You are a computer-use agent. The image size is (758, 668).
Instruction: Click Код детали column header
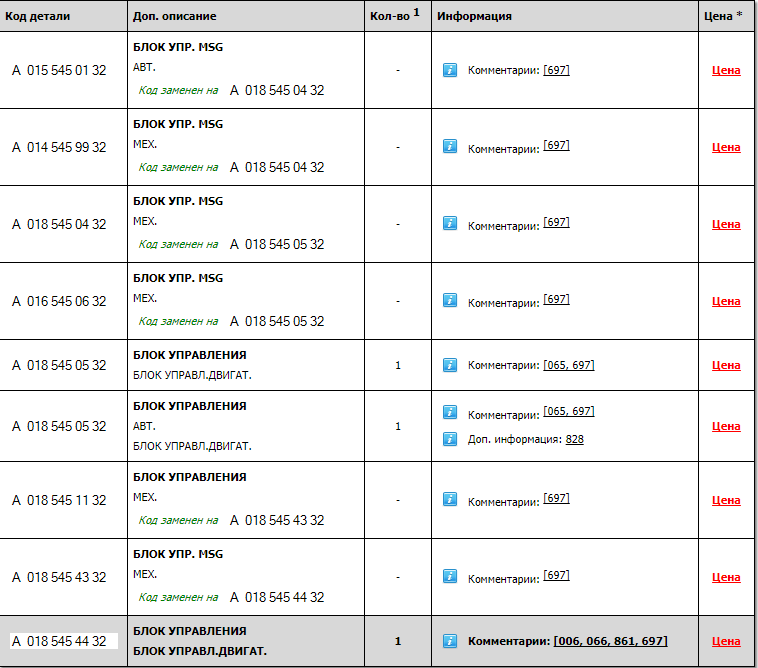pyautogui.click(x=37, y=16)
